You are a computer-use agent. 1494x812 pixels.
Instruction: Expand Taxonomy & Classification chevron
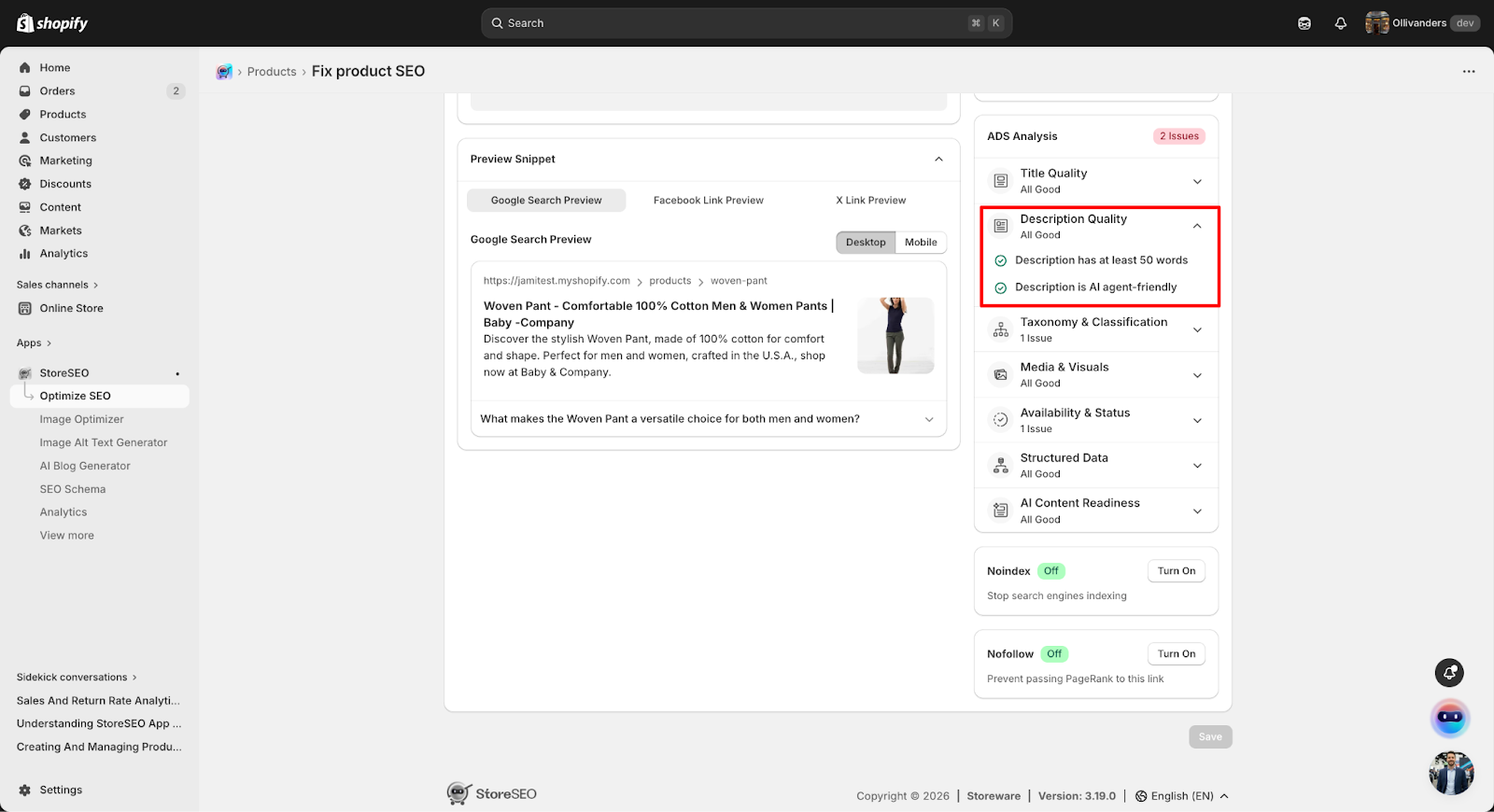1197,330
